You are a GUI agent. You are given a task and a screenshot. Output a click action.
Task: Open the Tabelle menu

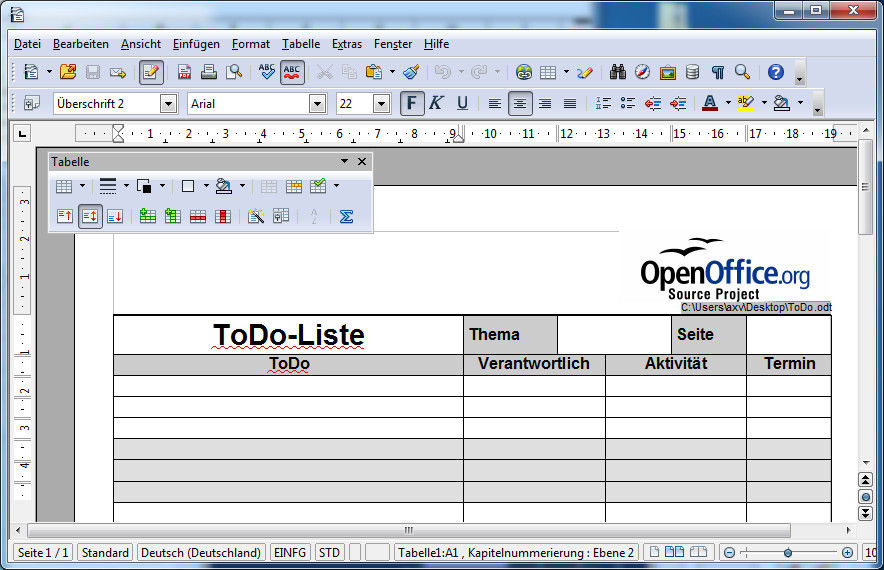(x=301, y=44)
